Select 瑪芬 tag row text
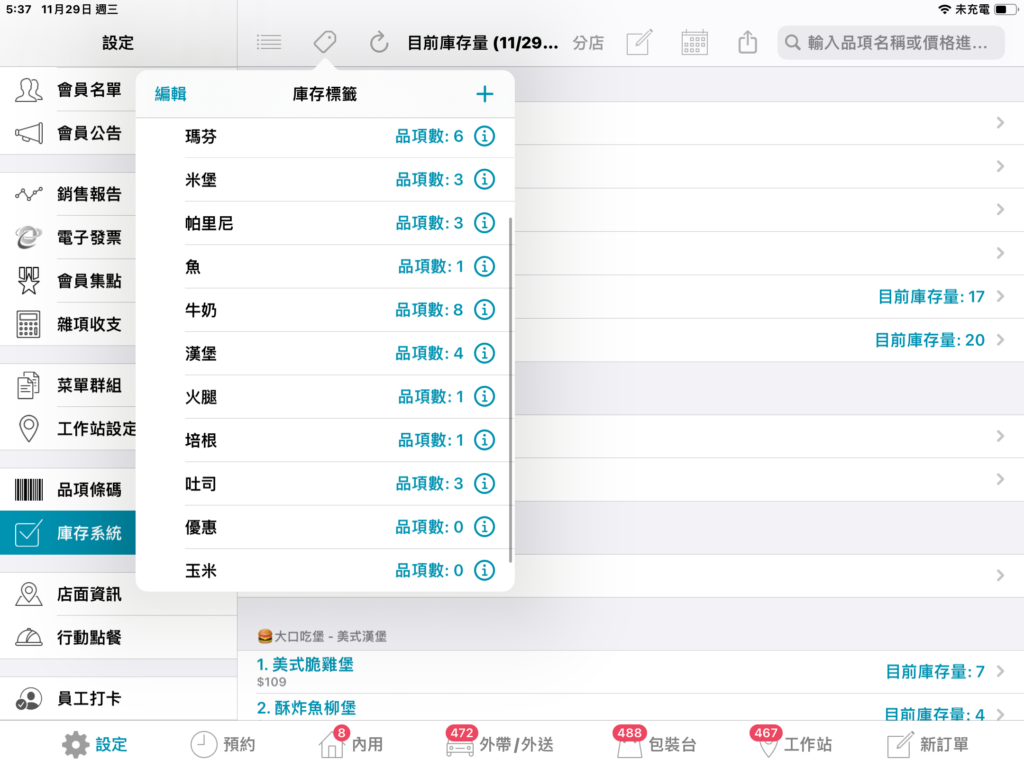This screenshot has height=768, width=1024. pyautogui.click(x=200, y=136)
